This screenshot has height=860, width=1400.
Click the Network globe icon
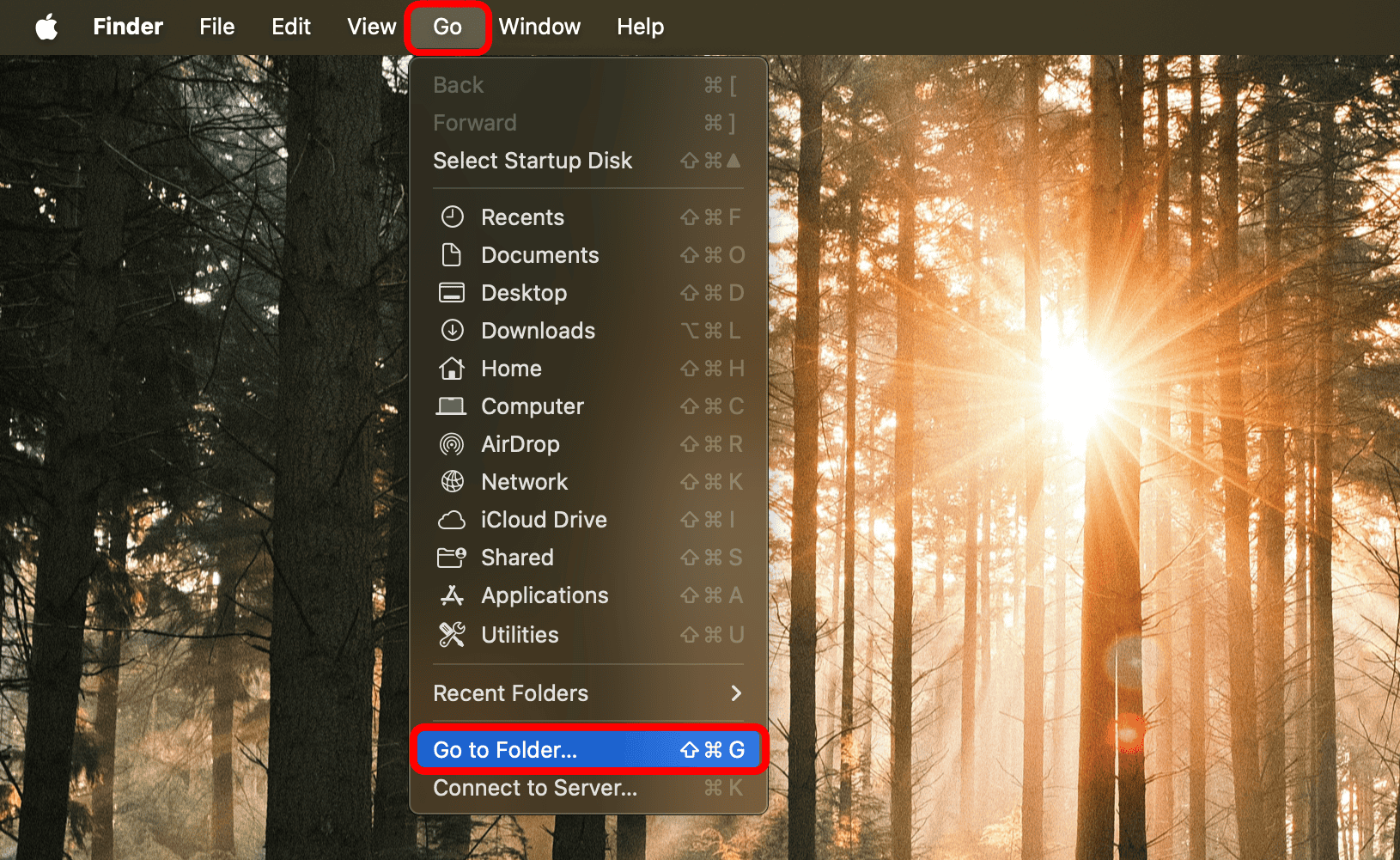[452, 482]
